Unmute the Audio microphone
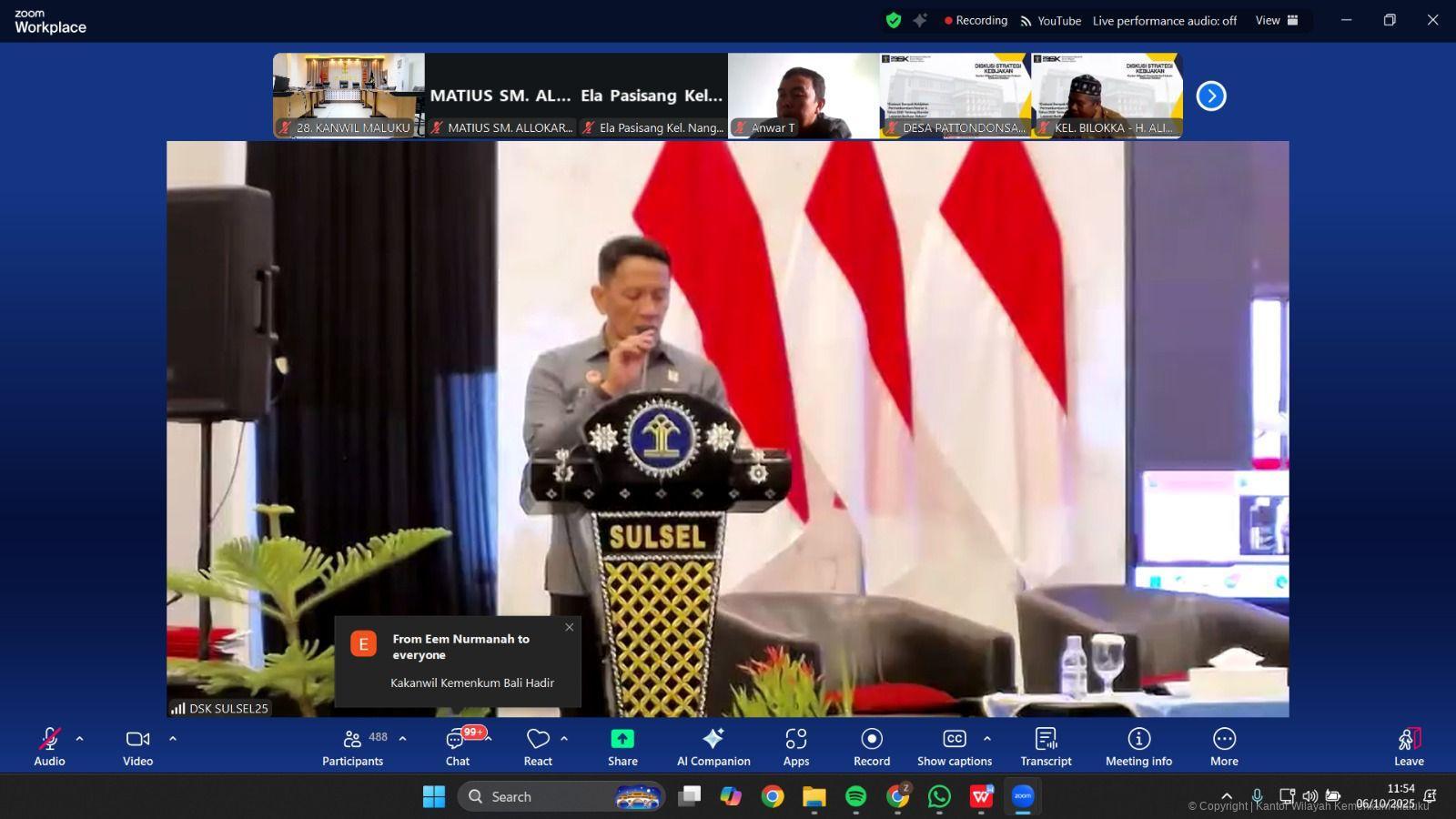Screen dimensions: 1456x819 [x=49, y=746]
